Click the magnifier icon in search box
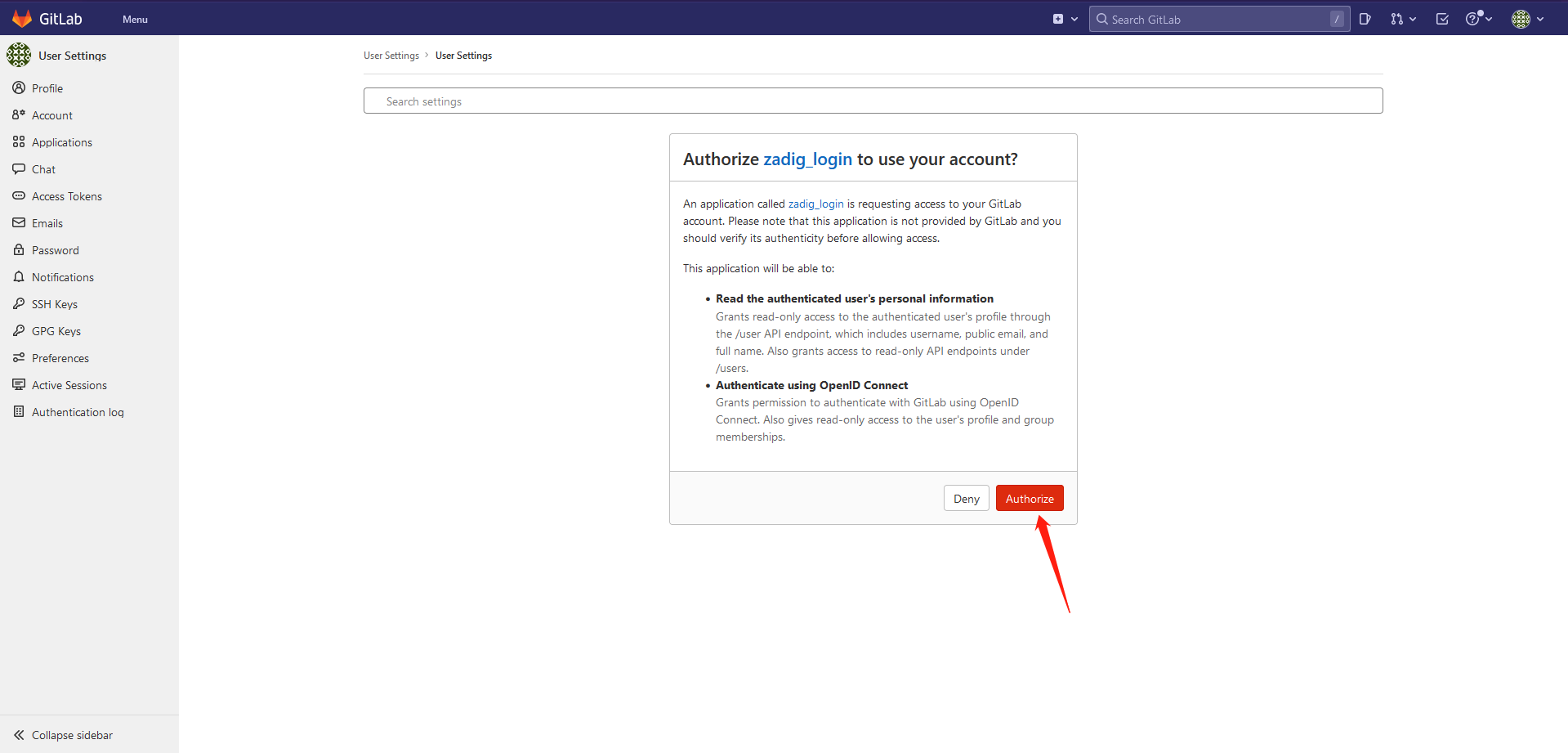This screenshot has height=753, width=1568. coord(1102,19)
